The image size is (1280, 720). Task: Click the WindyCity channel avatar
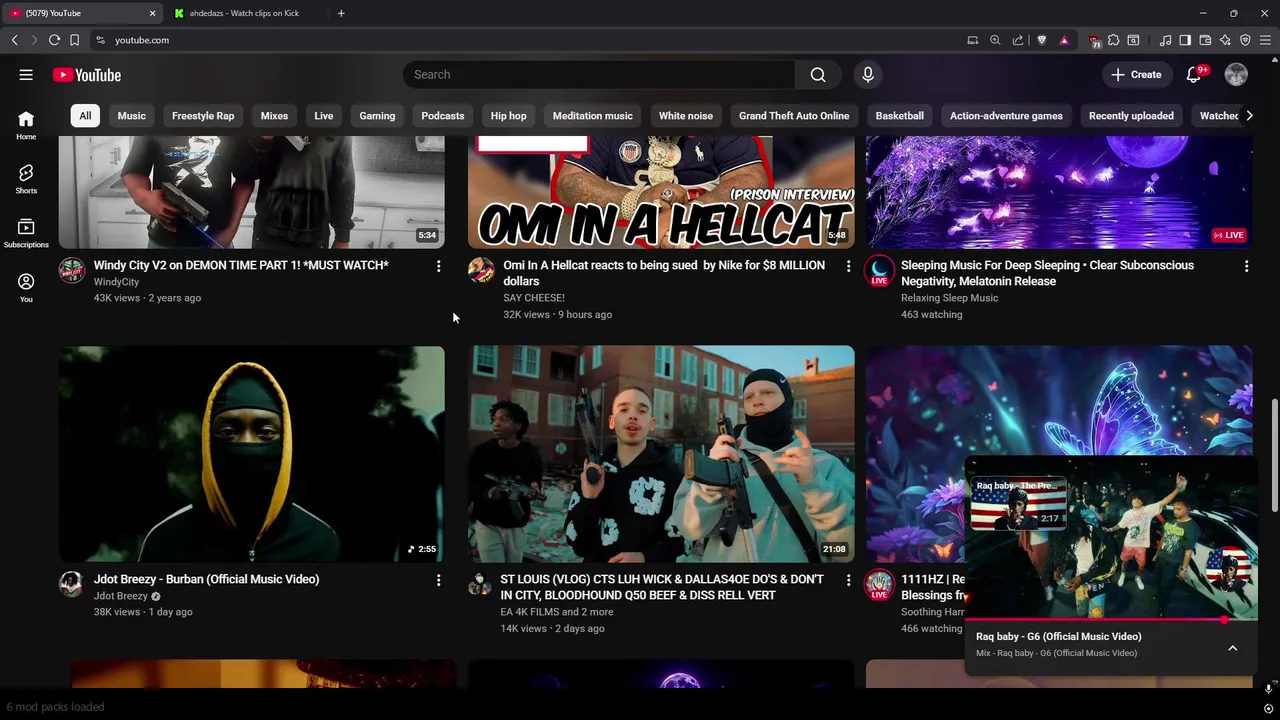pos(71,270)
